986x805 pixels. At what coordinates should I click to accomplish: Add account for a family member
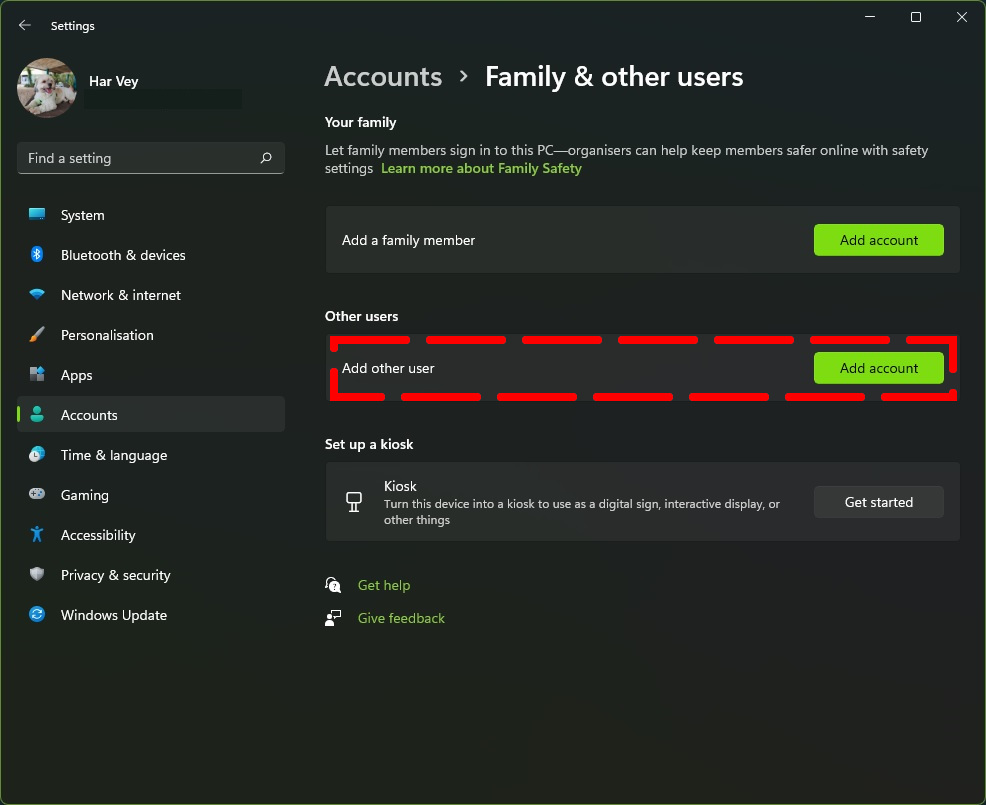[x=878, y=240]
